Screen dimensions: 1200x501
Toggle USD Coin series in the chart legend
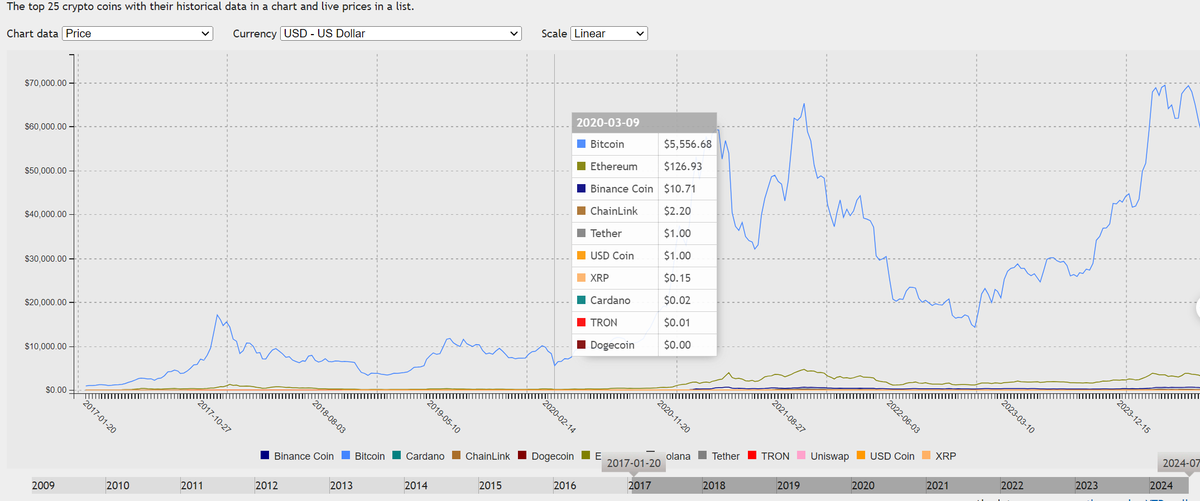[x=884, y=456]
